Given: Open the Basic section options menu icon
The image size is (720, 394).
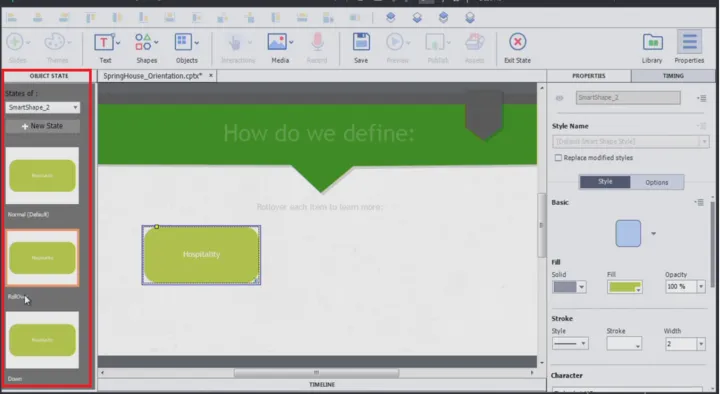Looking at the screenshot, I should click(x=699, y=202).
